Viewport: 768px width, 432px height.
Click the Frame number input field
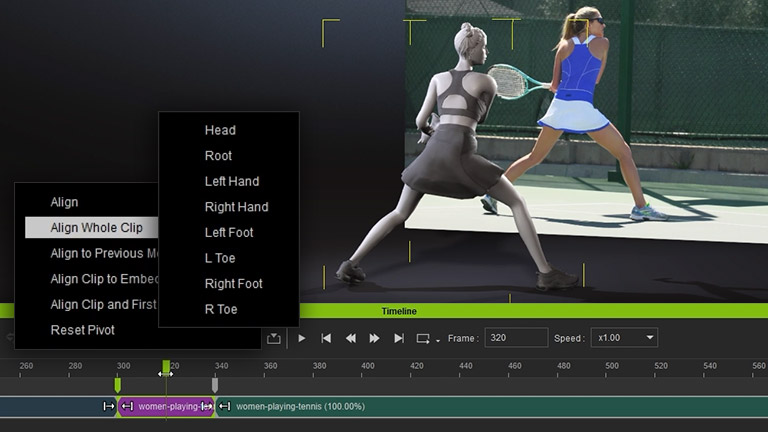coord(515,338)
